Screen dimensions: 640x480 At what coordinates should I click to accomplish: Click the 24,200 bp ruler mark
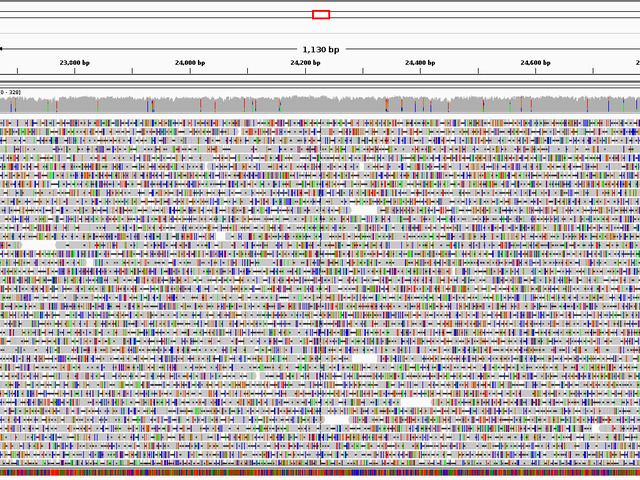pos(305,63)
